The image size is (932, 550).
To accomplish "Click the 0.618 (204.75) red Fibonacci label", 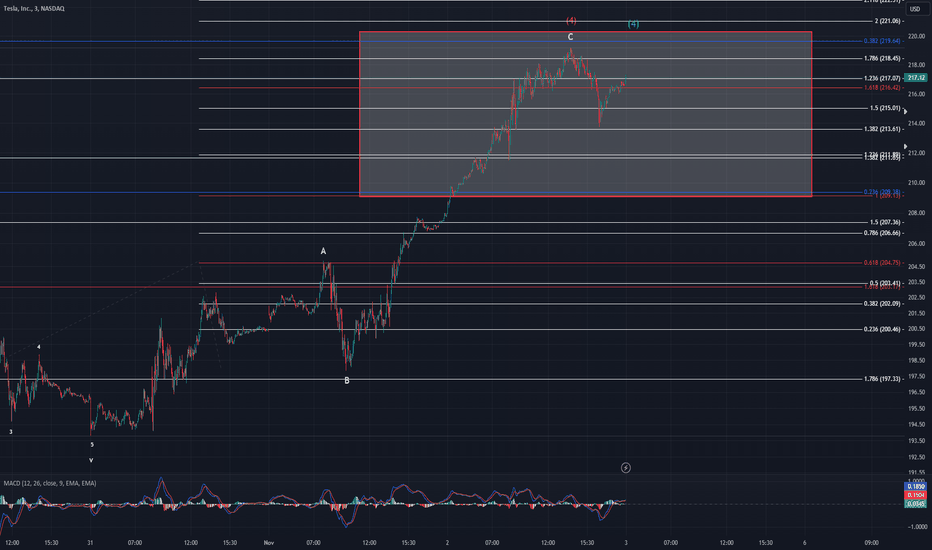I will [x=883, y=263].
